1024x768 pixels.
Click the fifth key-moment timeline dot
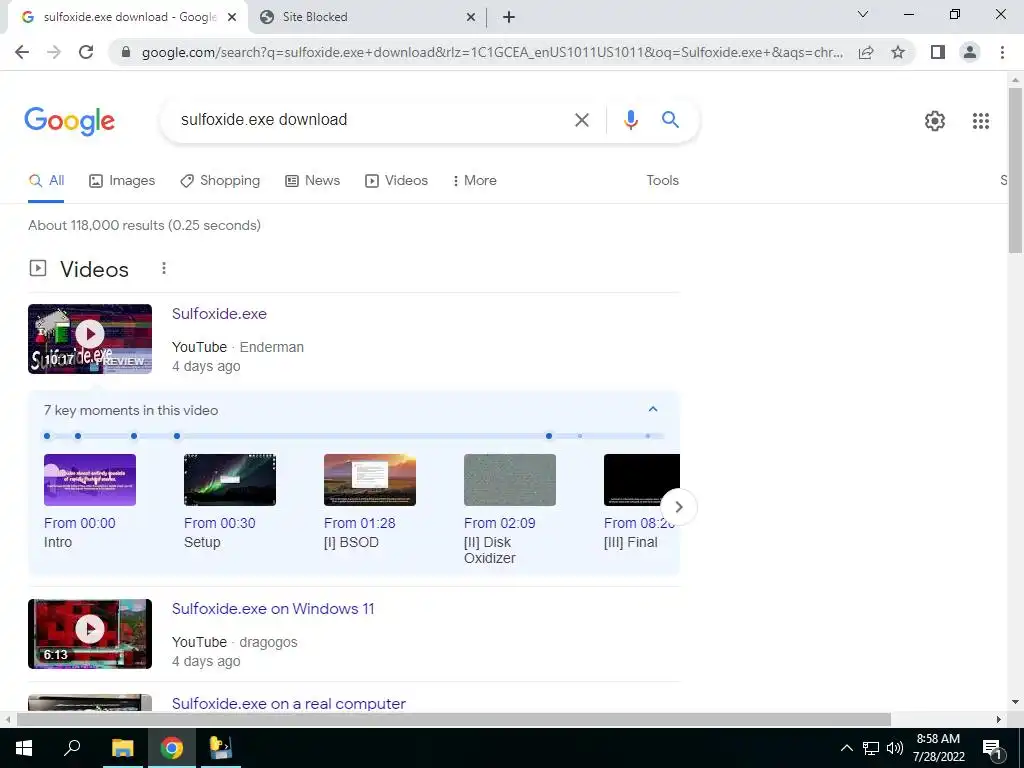click(x=549, y=436)
